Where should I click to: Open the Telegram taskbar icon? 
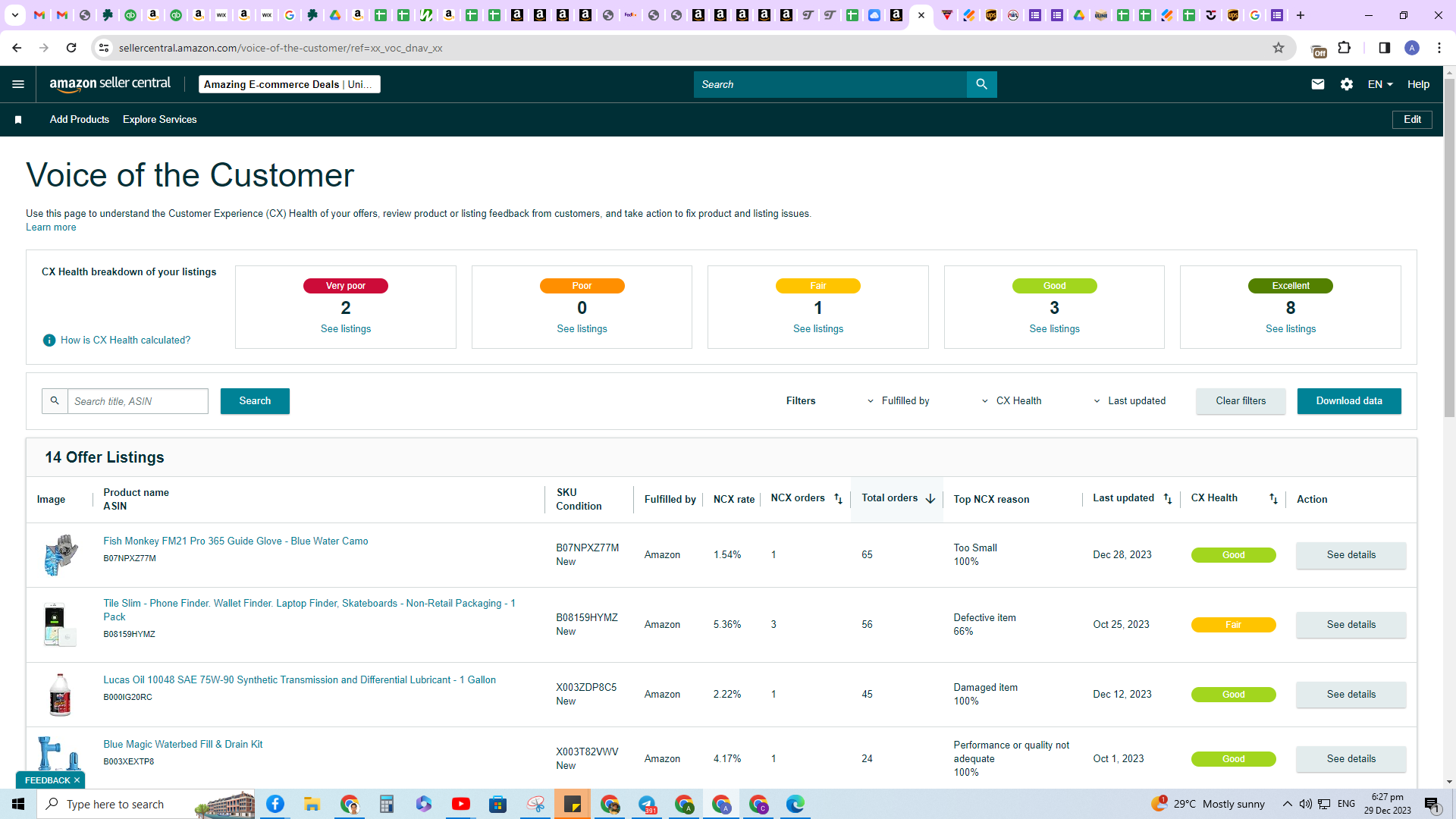pyautogui.click(x=647, y=804)
